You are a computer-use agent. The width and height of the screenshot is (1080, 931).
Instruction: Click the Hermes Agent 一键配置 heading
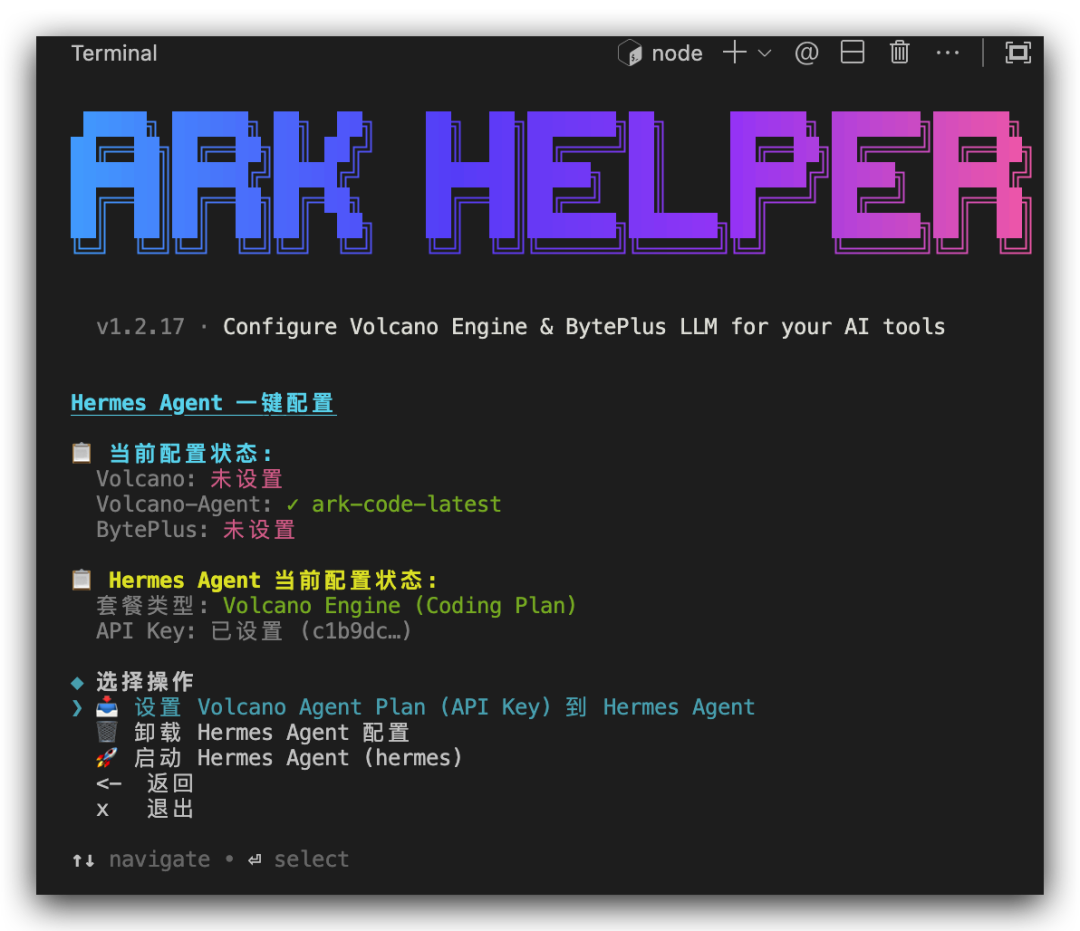pyautogui.click(x=203, y=403)
